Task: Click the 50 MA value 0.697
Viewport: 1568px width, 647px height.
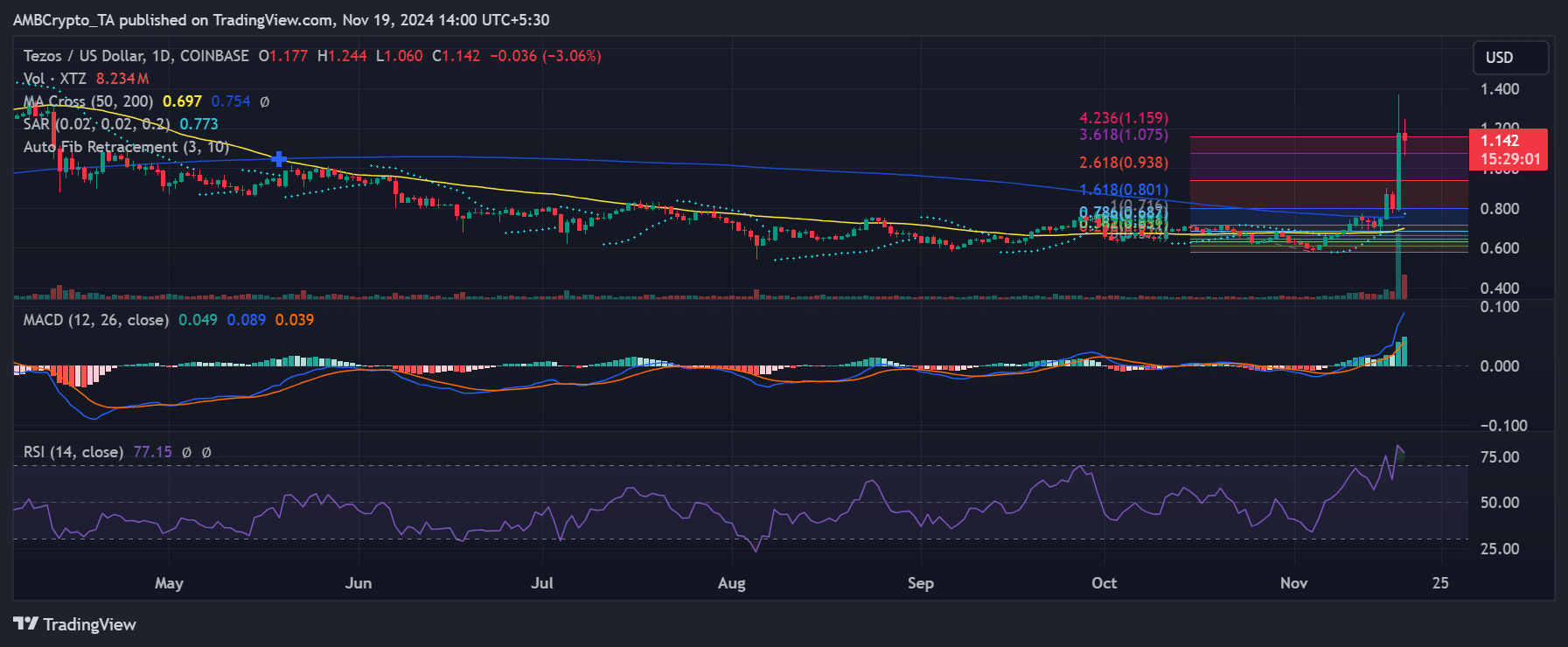Action: point(182,101)
